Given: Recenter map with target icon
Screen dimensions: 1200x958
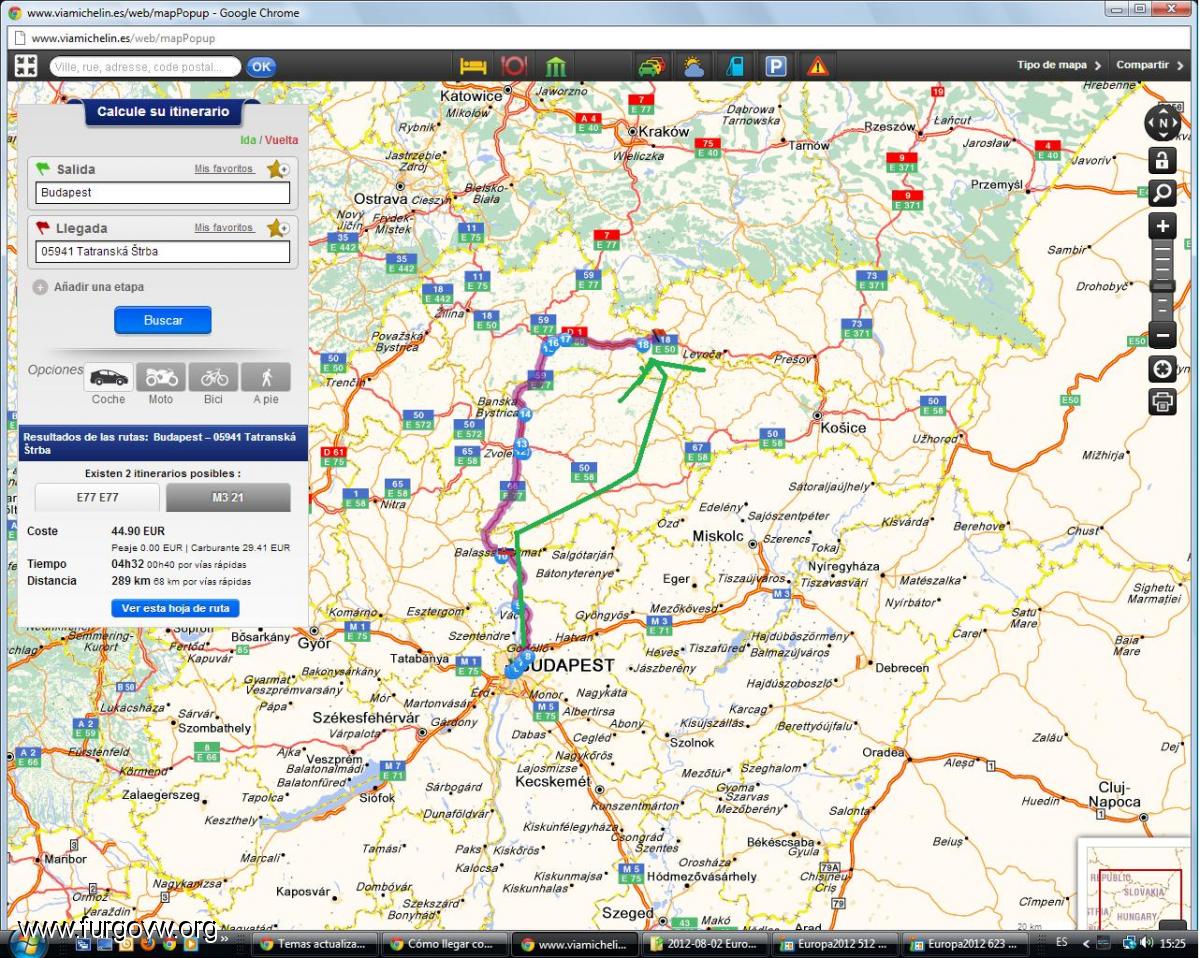Looking at the screenshot, I should click(x=1161, y=369).
